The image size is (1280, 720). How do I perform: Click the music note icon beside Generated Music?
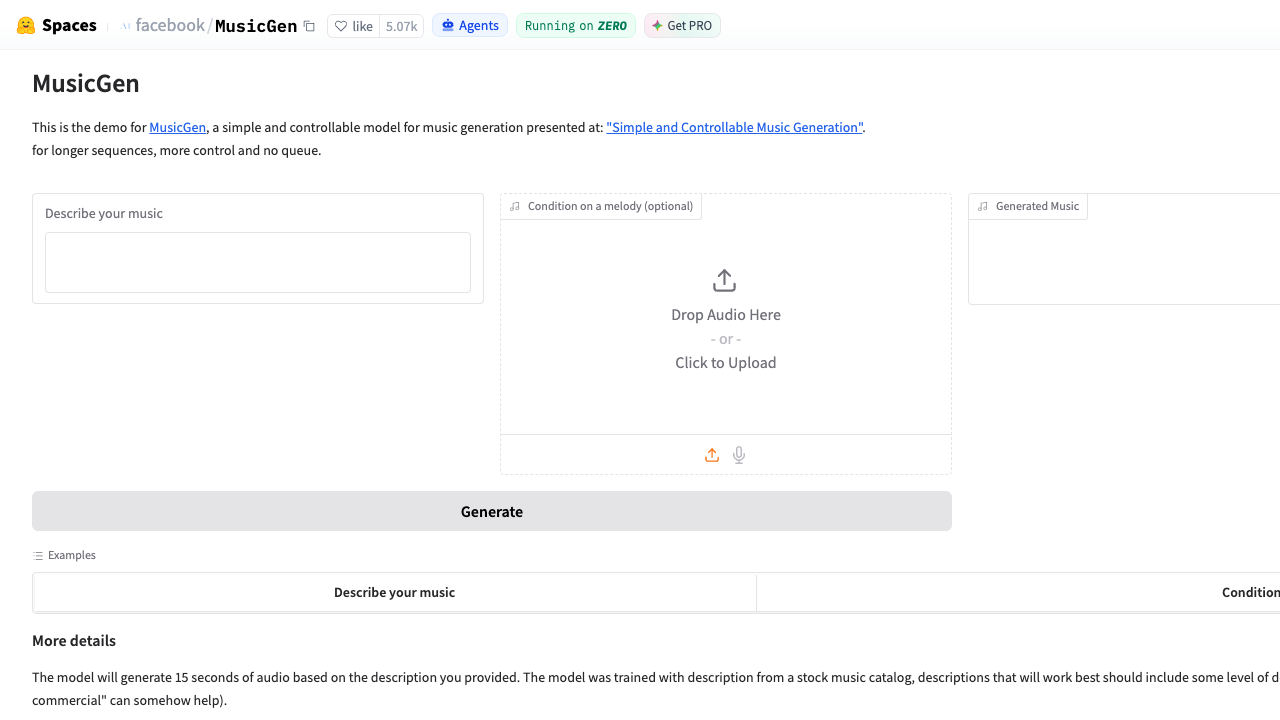point(983,206)
